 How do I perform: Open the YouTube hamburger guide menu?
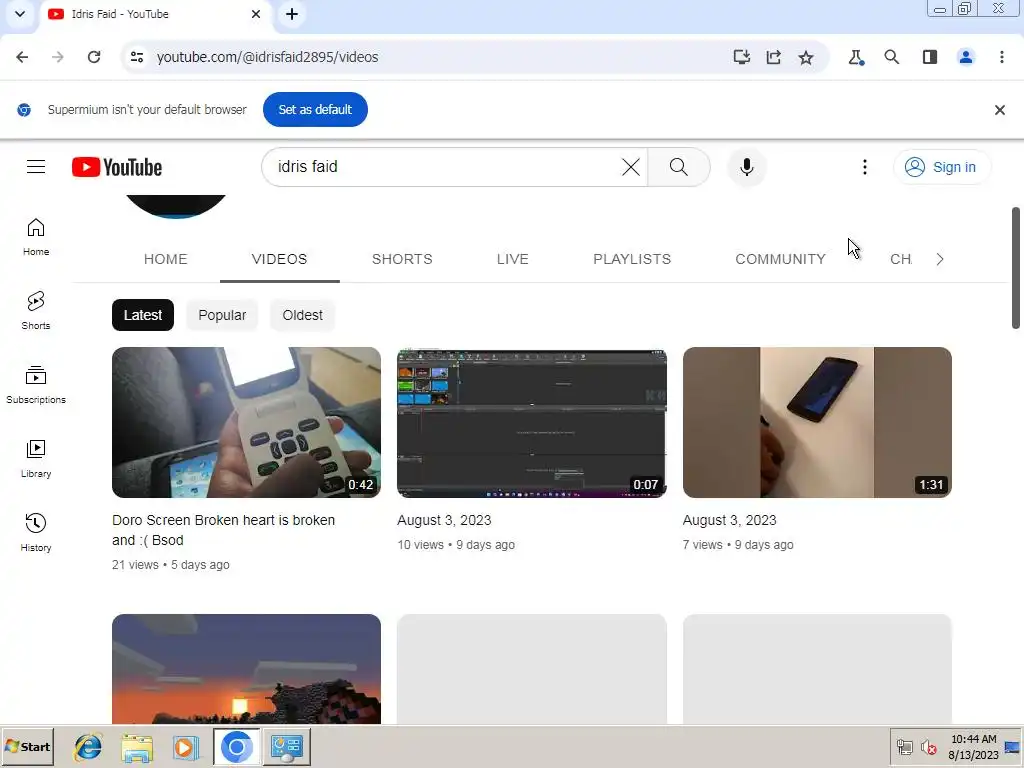click(x=36, y=167)
